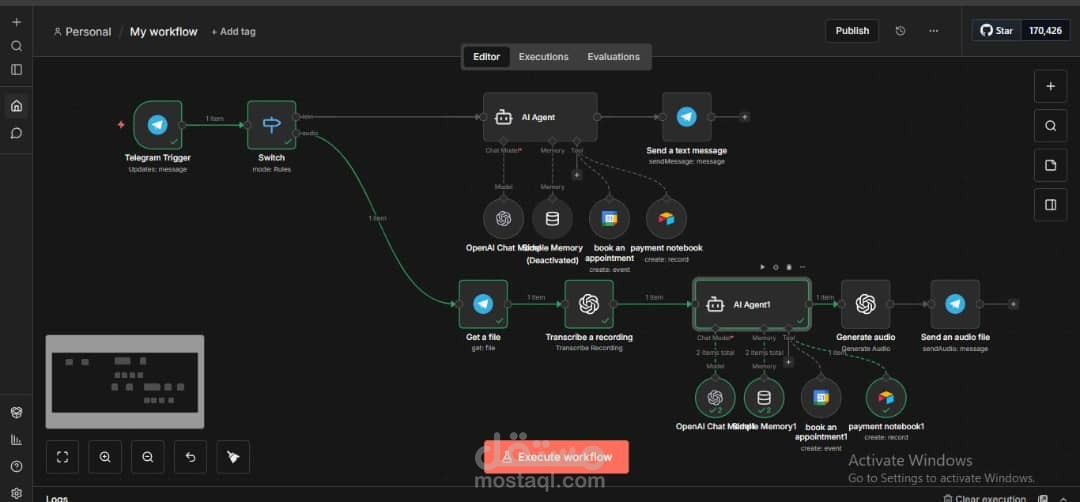Click the canvas minimap

tap(125, 382)
